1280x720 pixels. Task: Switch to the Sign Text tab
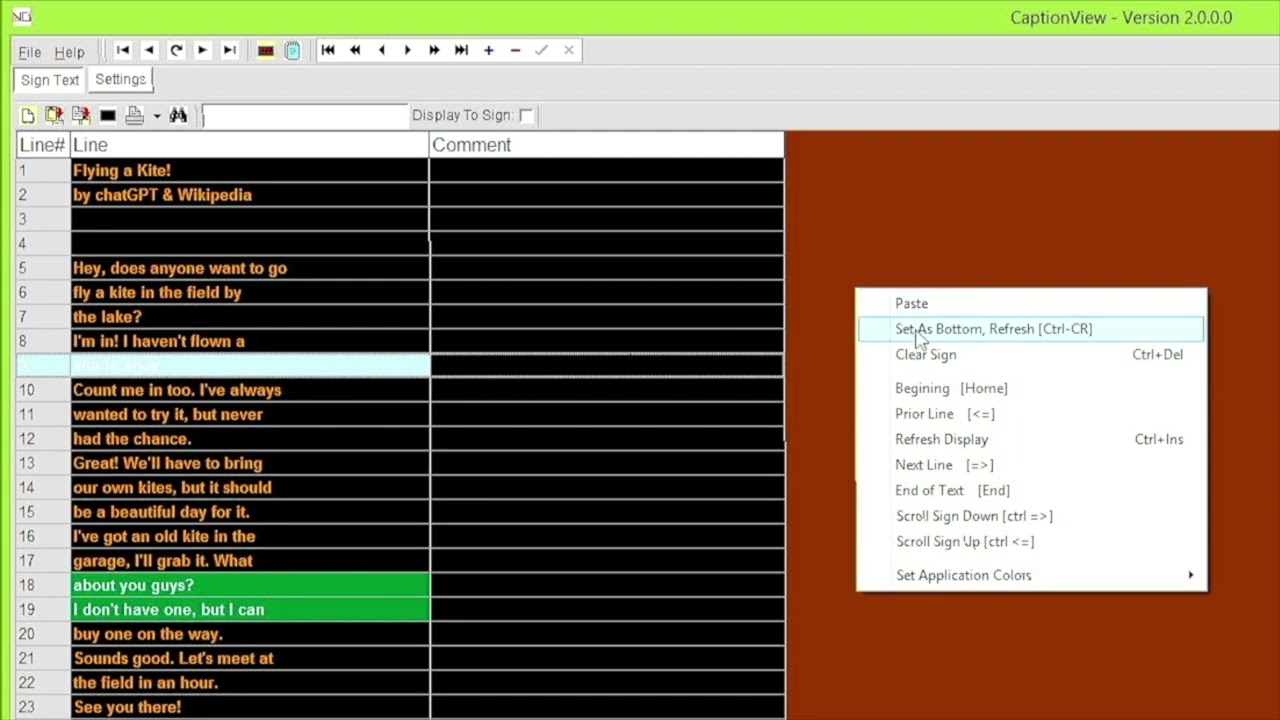click(x=49, y=80)
